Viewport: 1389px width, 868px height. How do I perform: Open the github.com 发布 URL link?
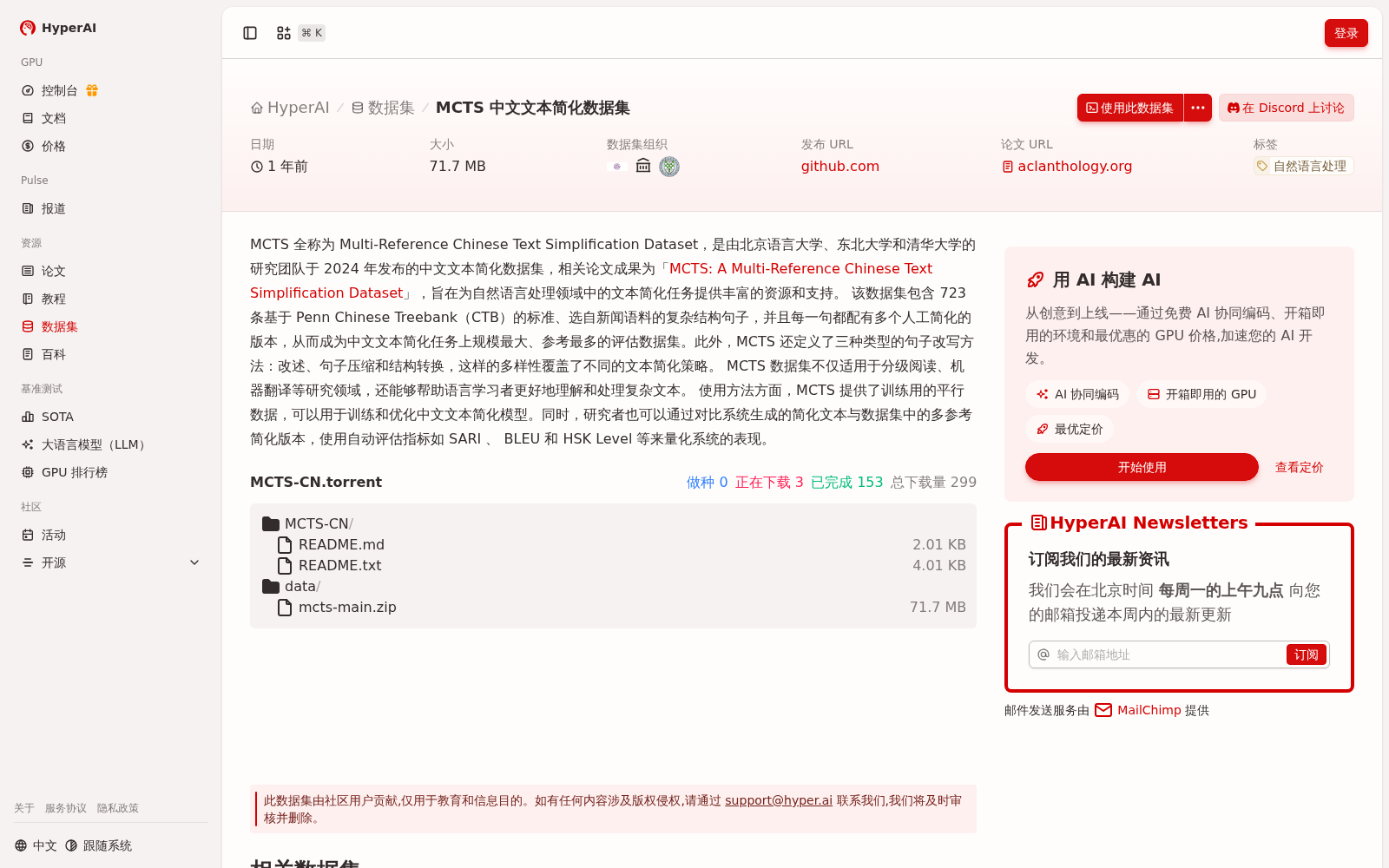(x=839, y=166)
